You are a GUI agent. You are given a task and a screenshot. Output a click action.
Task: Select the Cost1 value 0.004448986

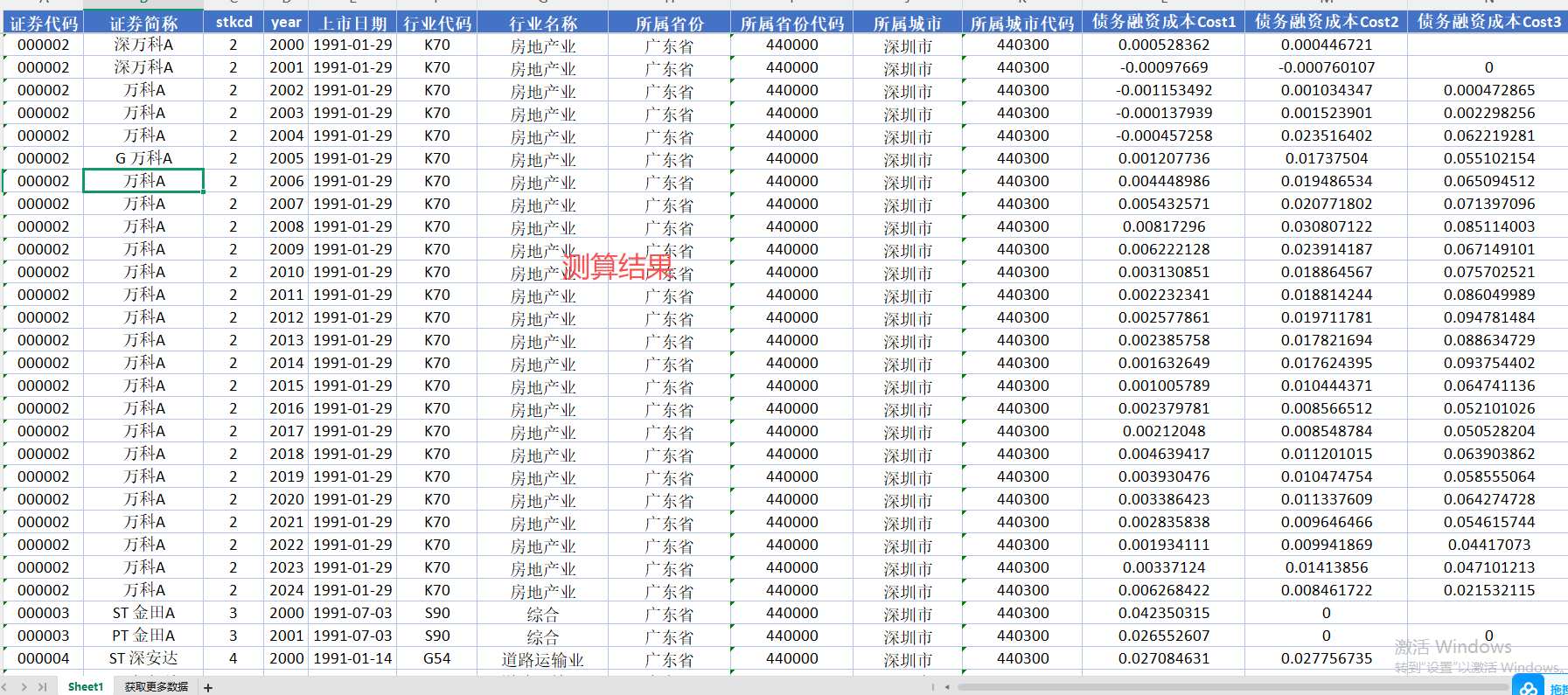coord(1164,181)
